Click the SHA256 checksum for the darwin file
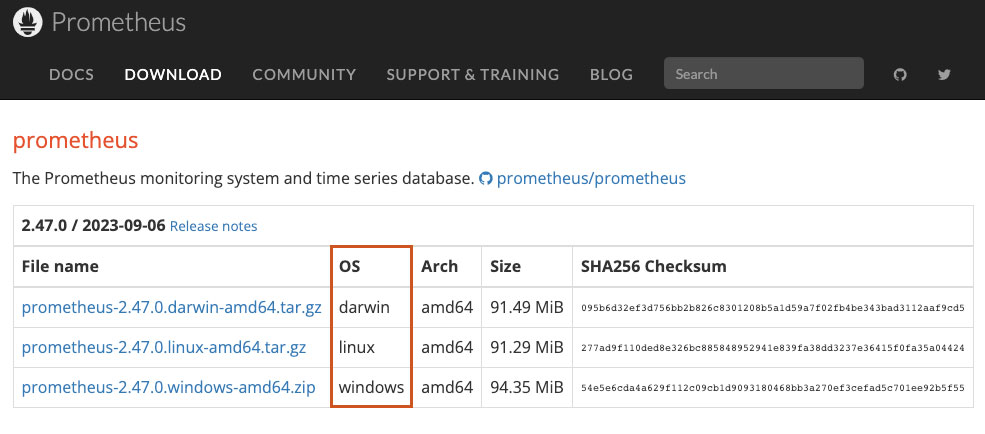 (x=772, y=307)
